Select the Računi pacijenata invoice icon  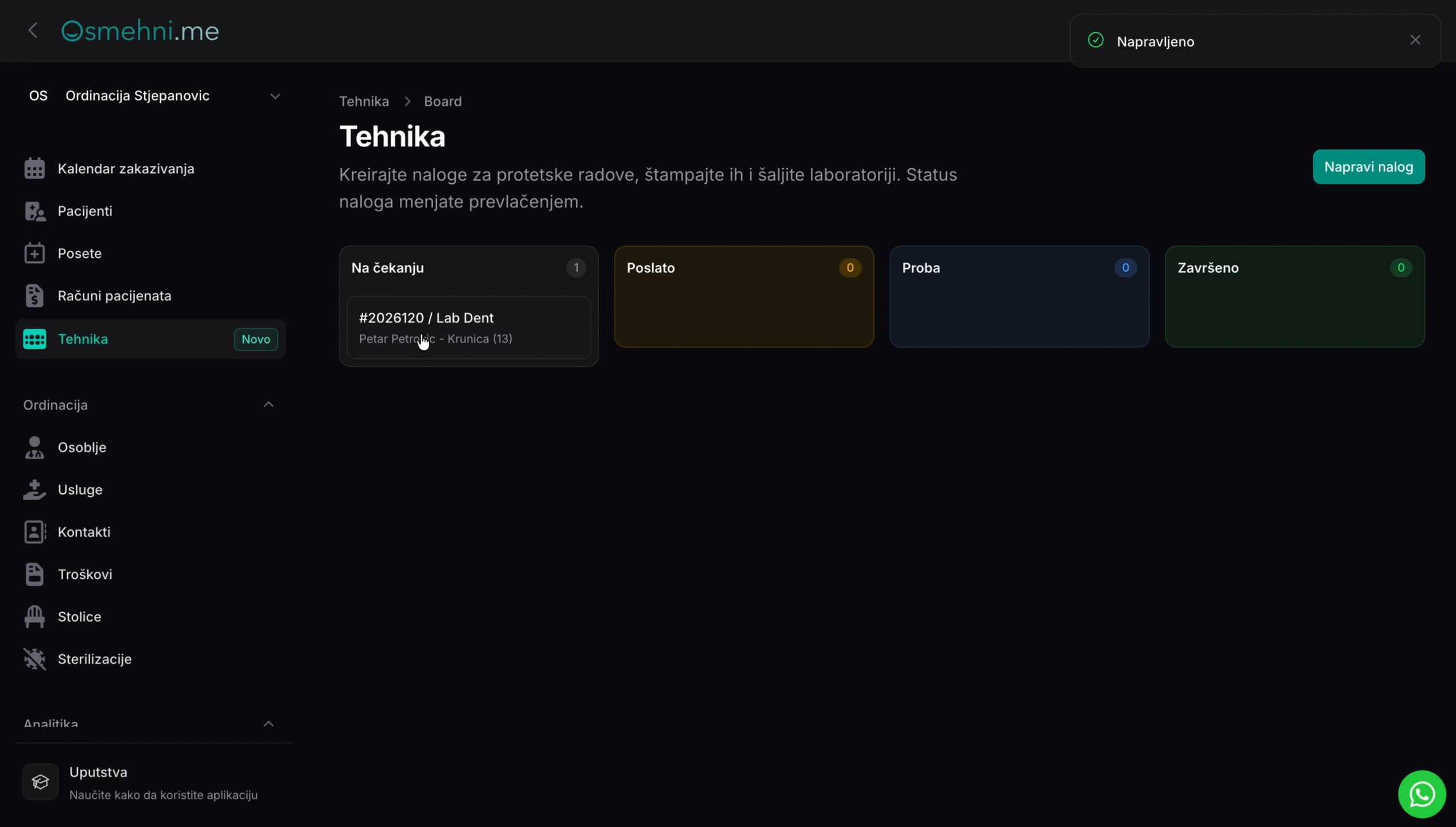point(34,296)
